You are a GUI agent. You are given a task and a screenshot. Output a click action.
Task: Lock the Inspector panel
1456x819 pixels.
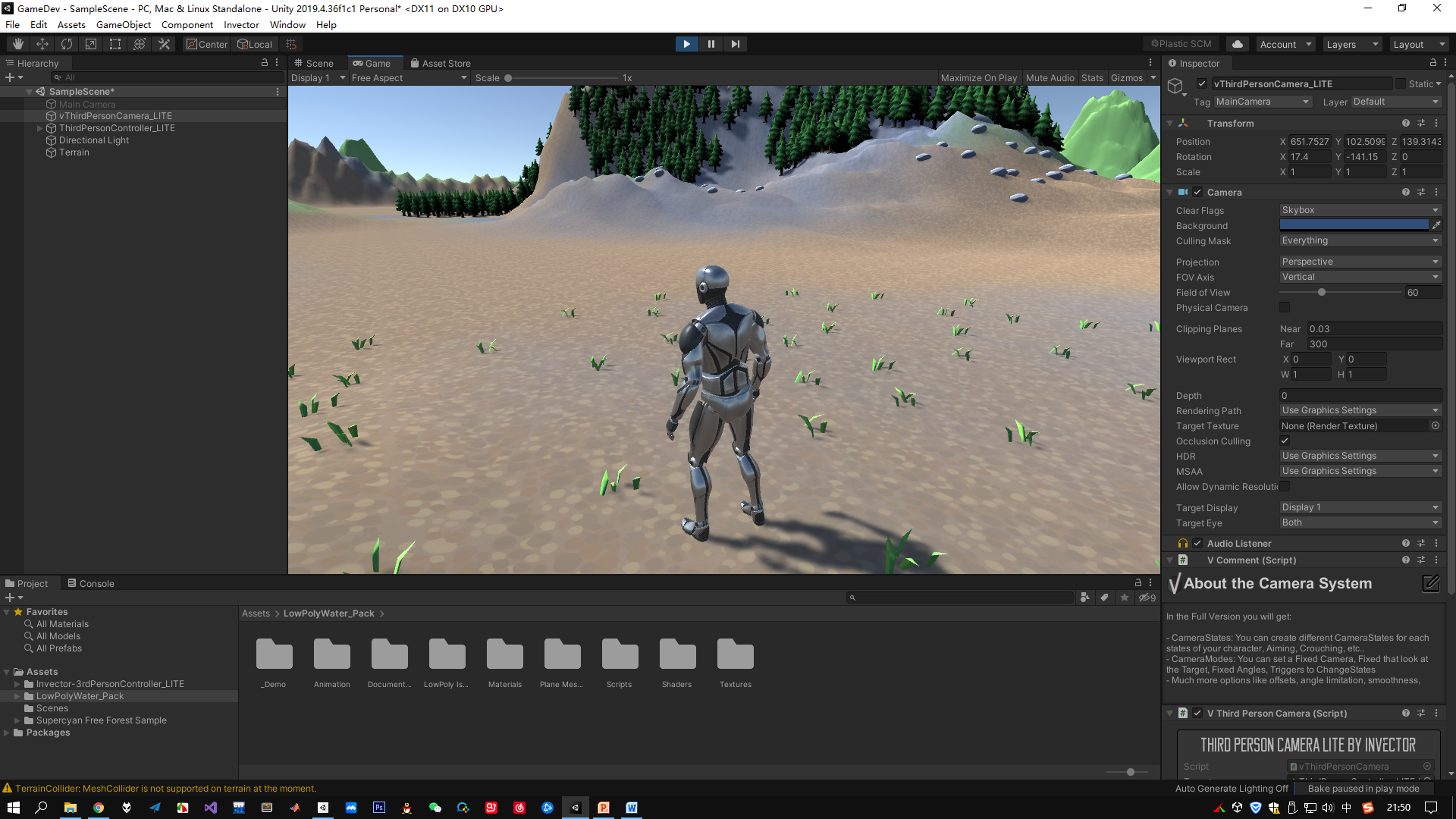(1433, 63)
